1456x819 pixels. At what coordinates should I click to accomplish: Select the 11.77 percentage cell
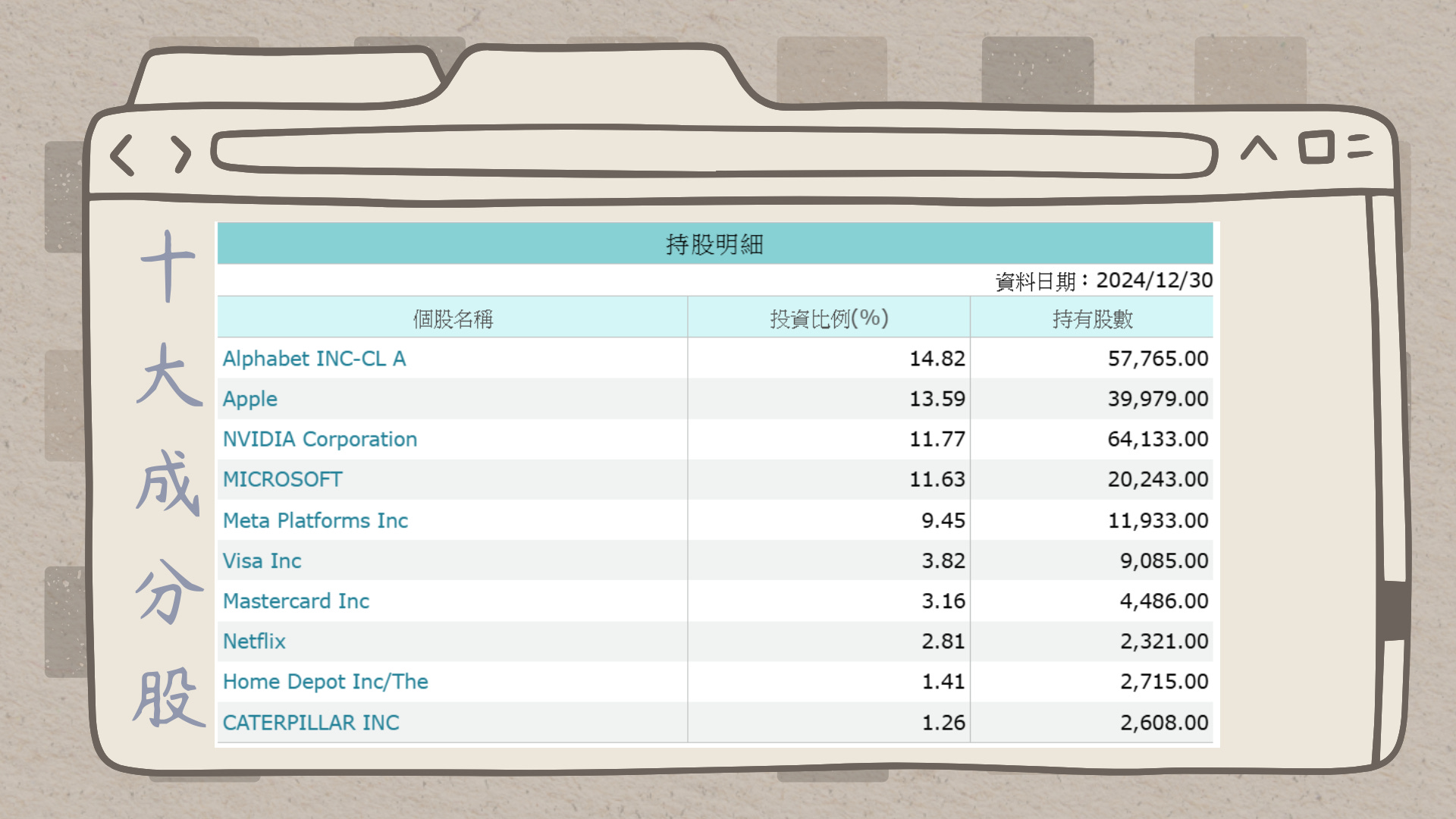pos(829,439)
